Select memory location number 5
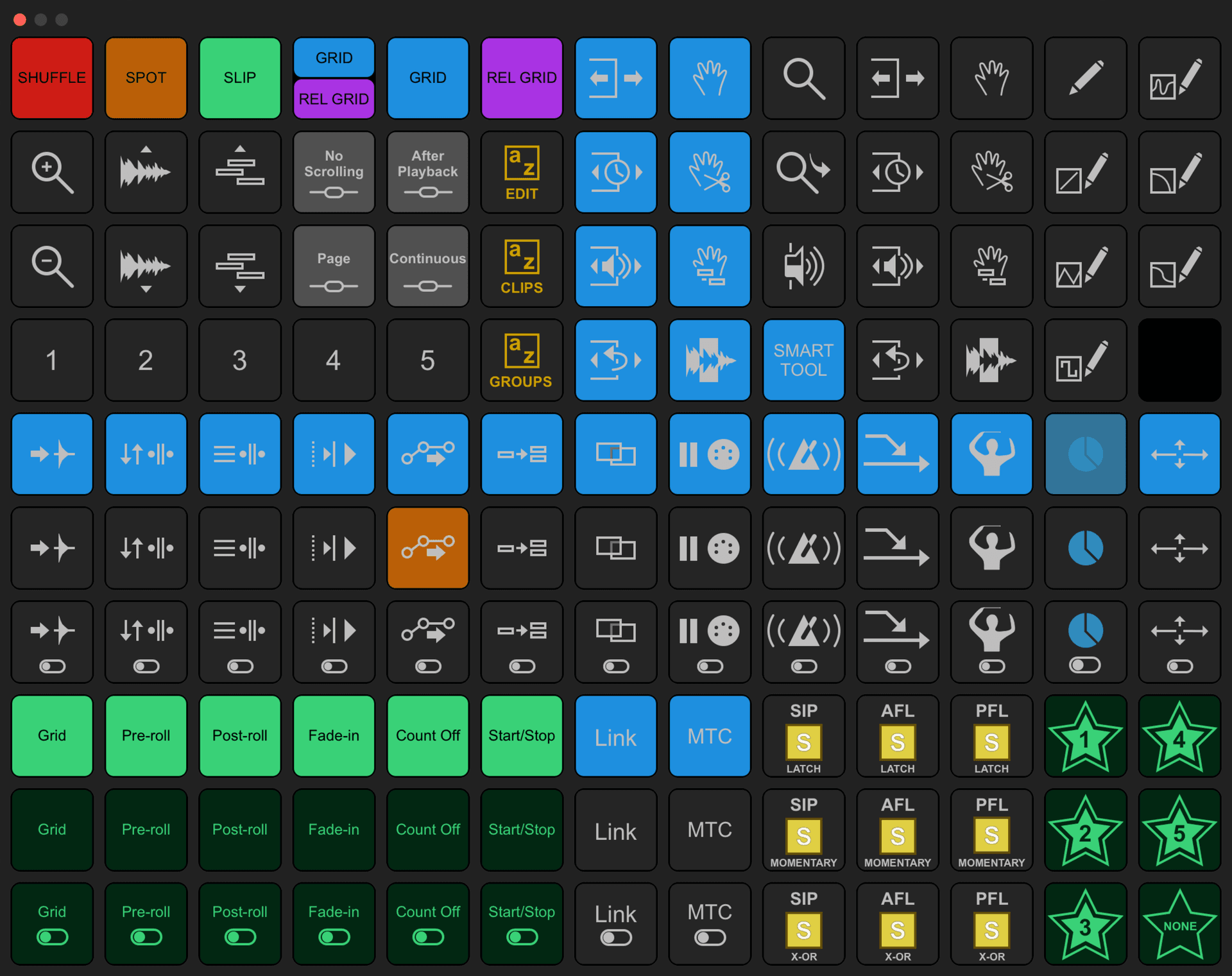The width and height of the screenshot is (1232, 976). 428,360
